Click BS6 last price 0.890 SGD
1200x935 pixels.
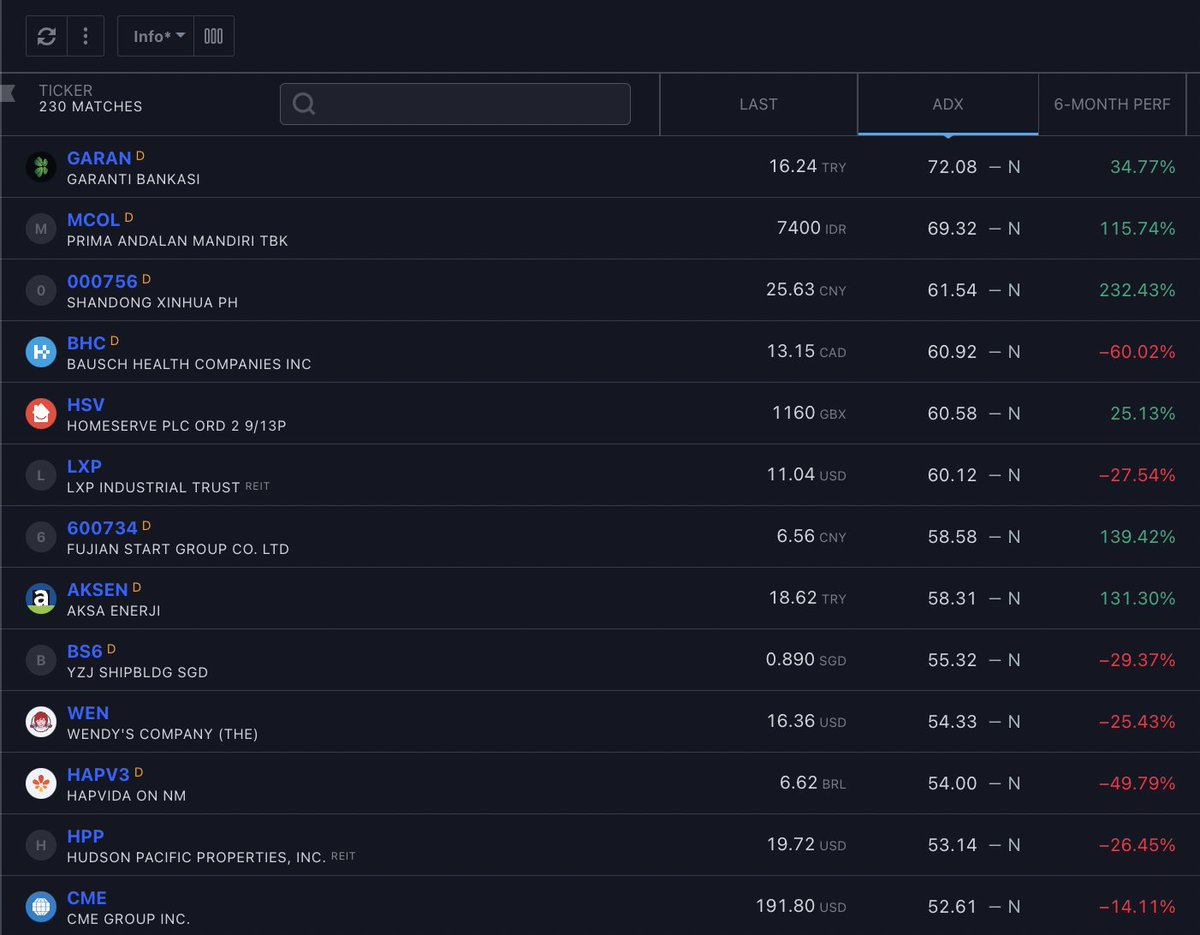coord(806,661)
